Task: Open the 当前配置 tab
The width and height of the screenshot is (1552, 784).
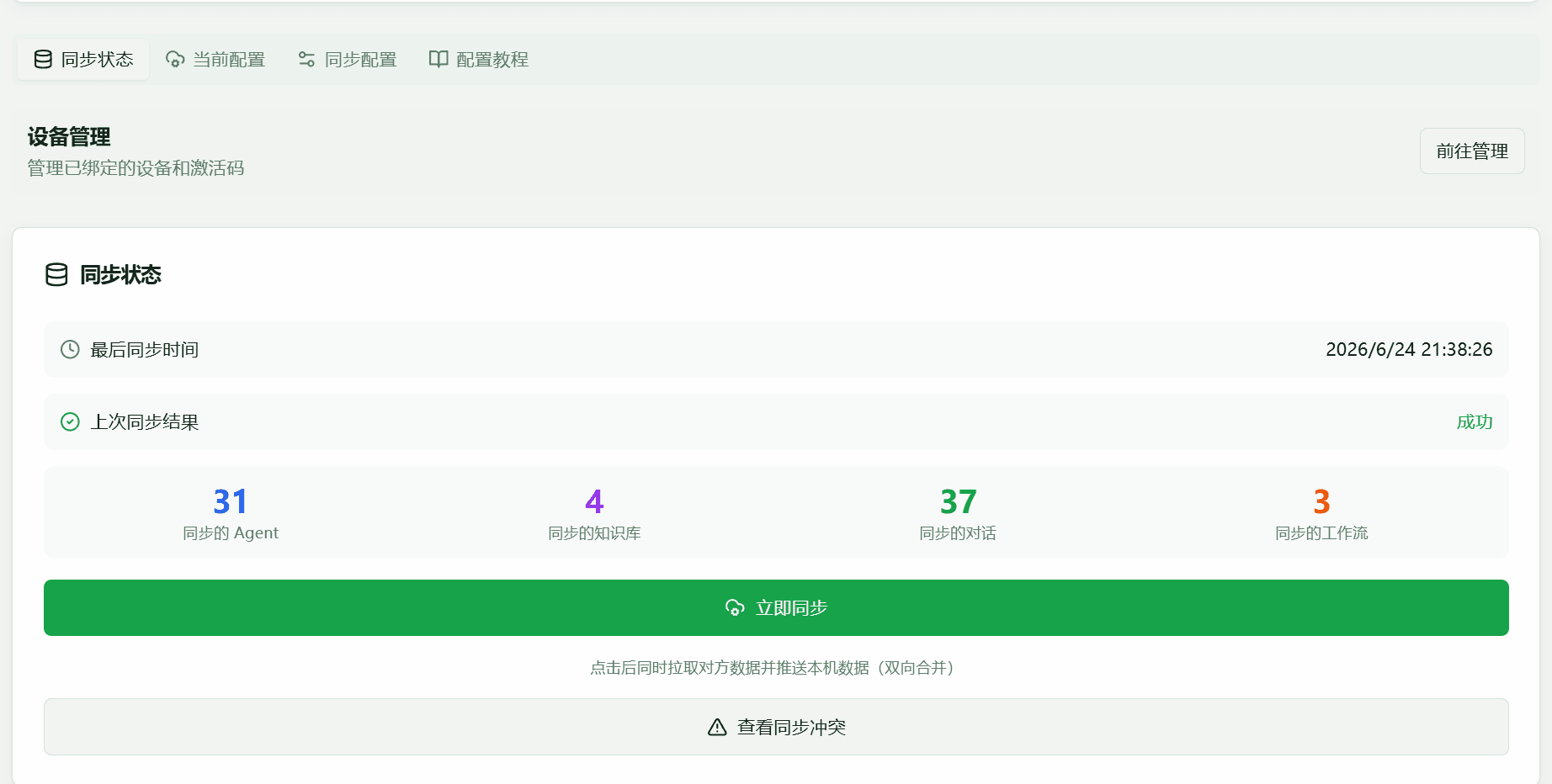Action: (215, 60)
